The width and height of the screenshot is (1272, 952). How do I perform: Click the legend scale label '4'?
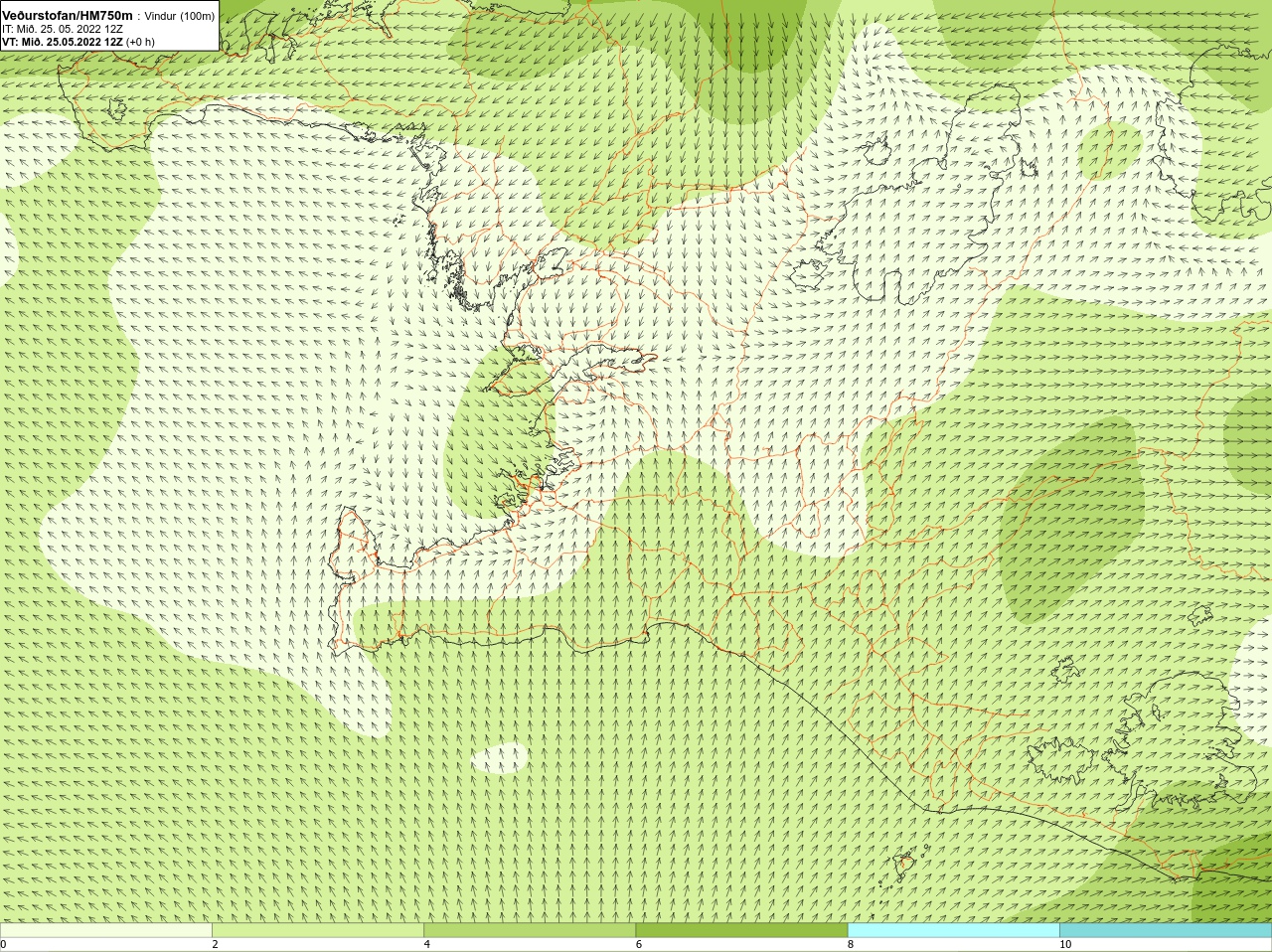point(426,944)
